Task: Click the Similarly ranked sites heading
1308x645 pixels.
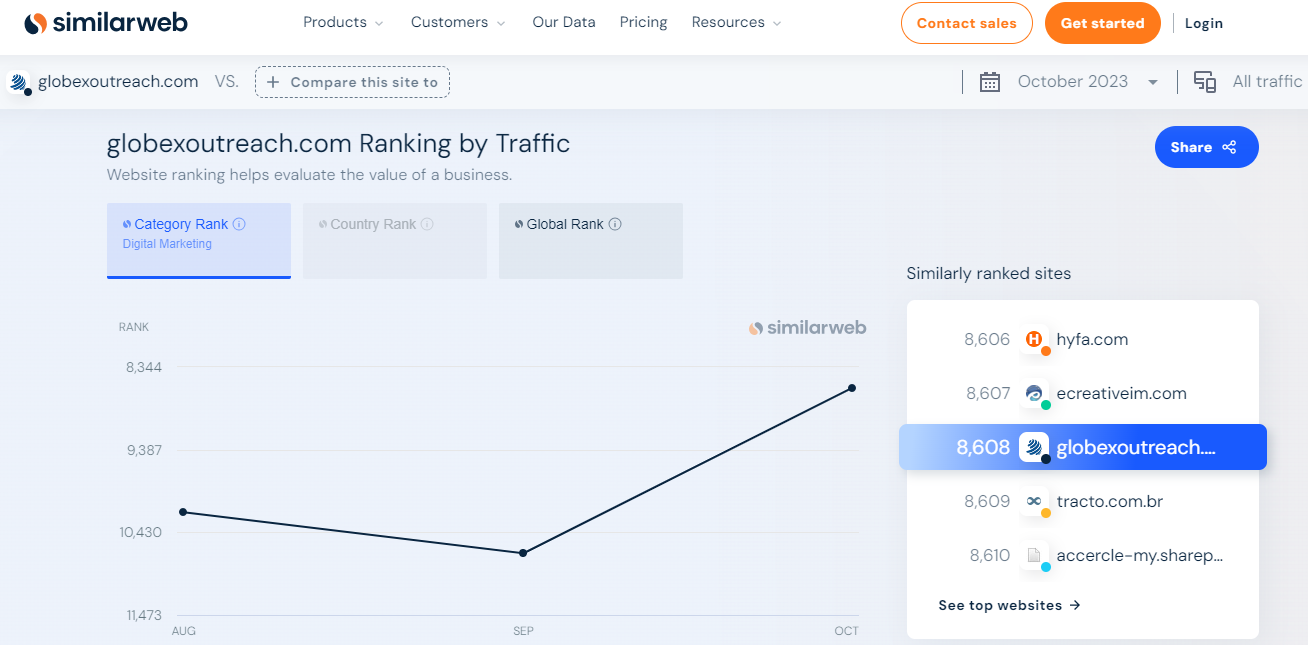Action: 988,273
